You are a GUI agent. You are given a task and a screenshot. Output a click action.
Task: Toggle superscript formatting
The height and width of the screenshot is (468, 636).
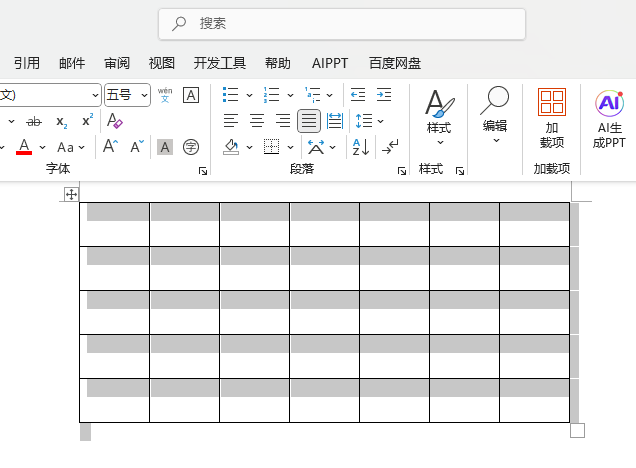pos(88,120)
